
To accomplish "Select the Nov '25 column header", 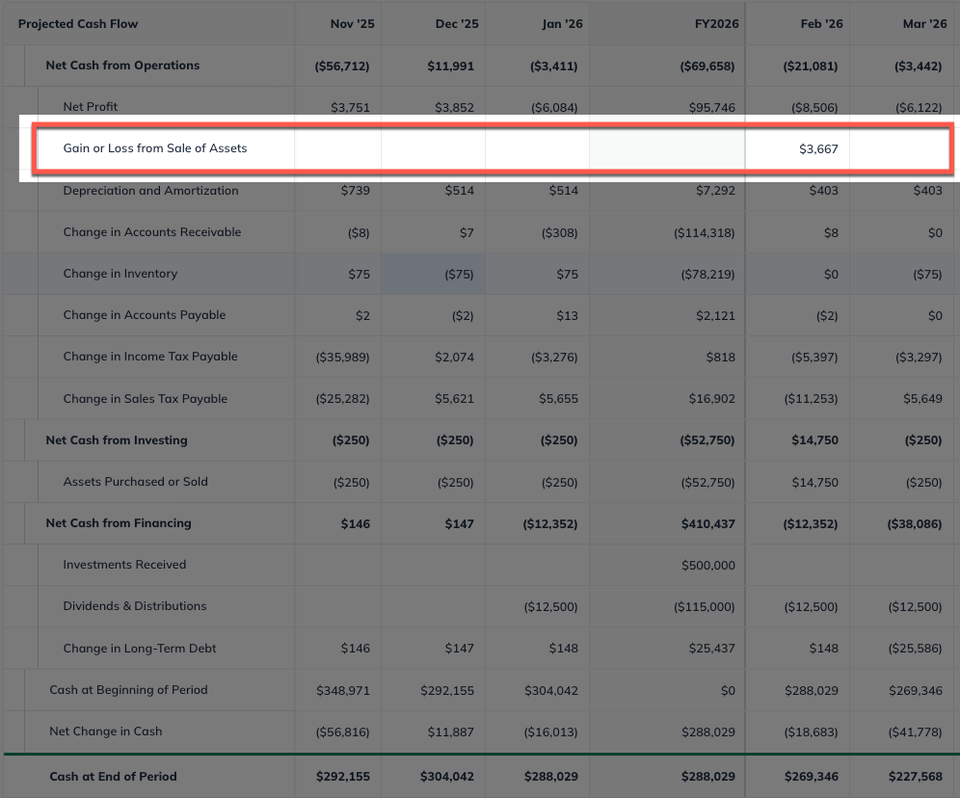I will coord(352,24).
